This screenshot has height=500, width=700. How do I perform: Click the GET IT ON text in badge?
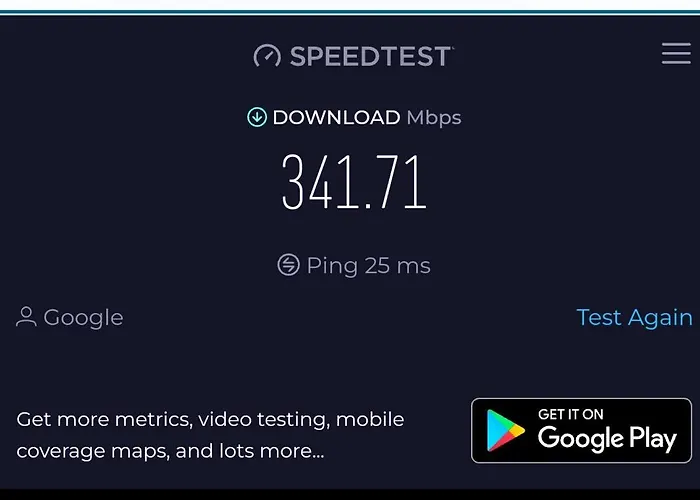click(x=571, y=414)
